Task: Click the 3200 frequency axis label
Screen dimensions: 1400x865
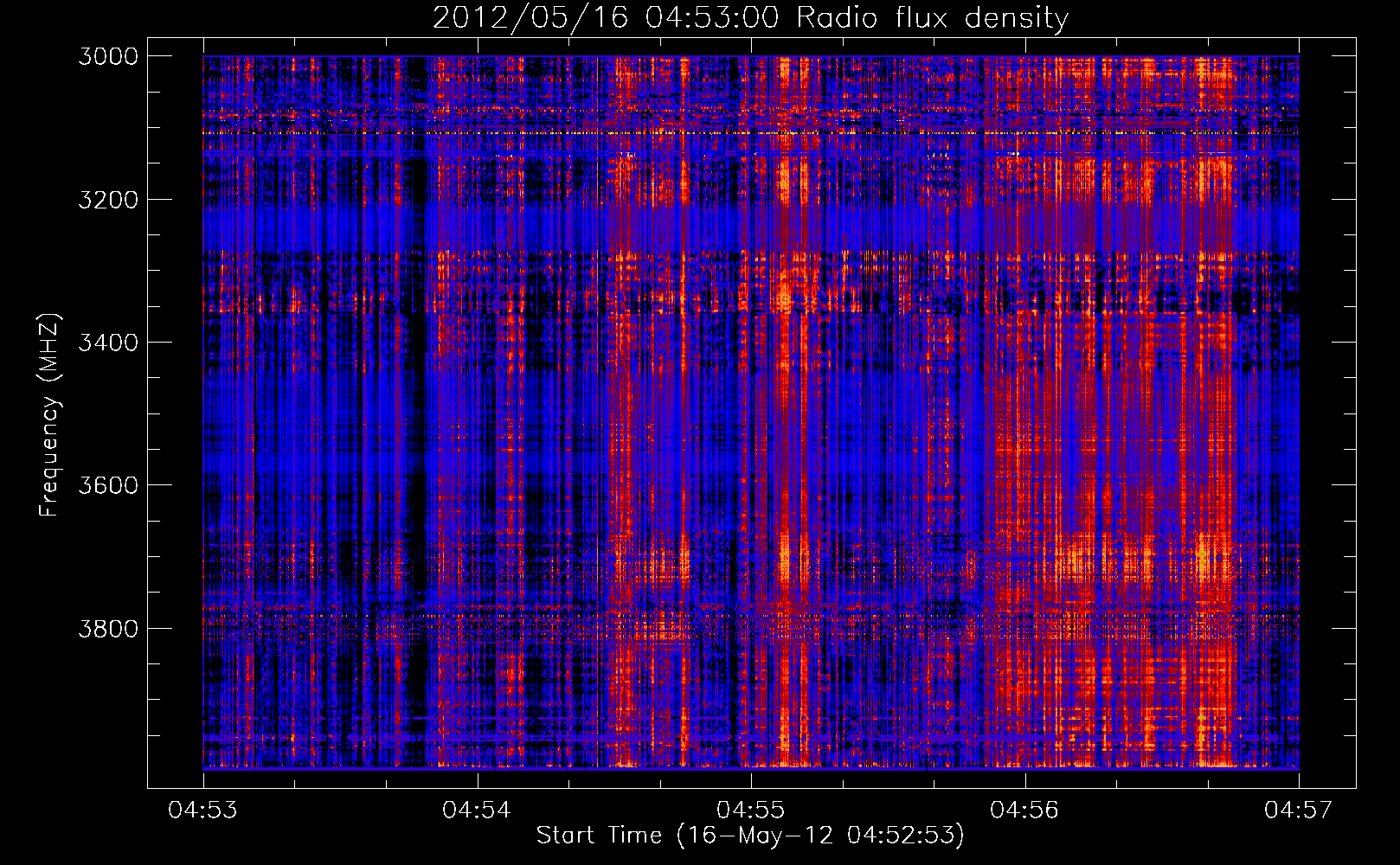Action: pos(108,200)
